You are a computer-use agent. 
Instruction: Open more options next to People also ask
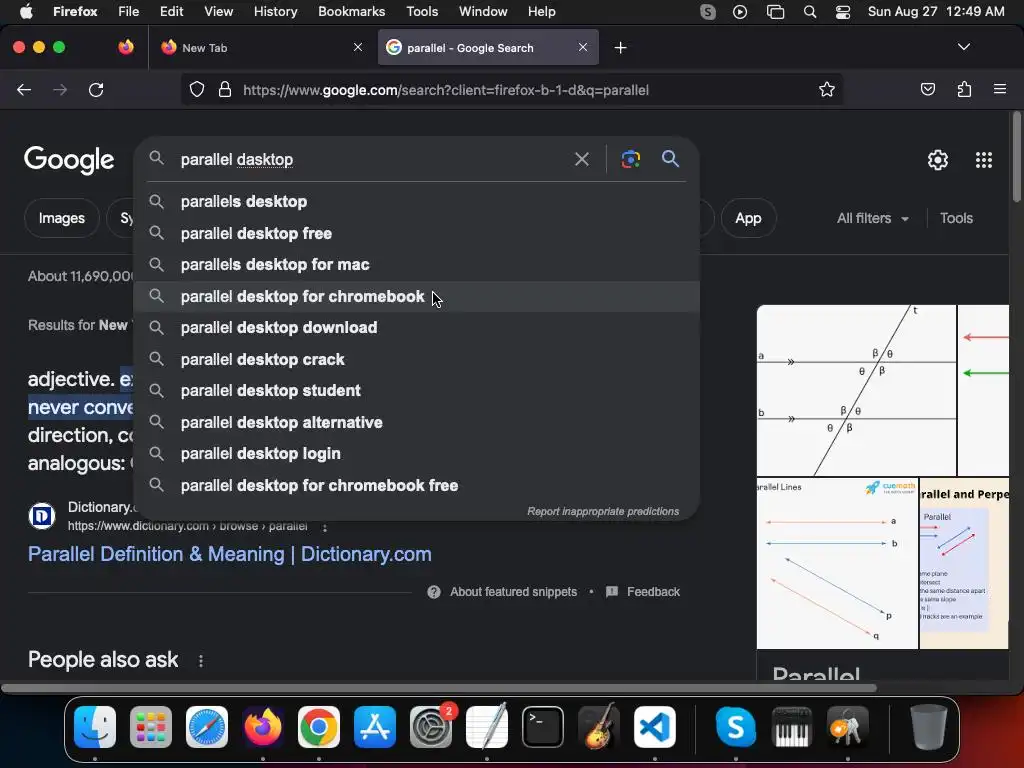[200, 661]
